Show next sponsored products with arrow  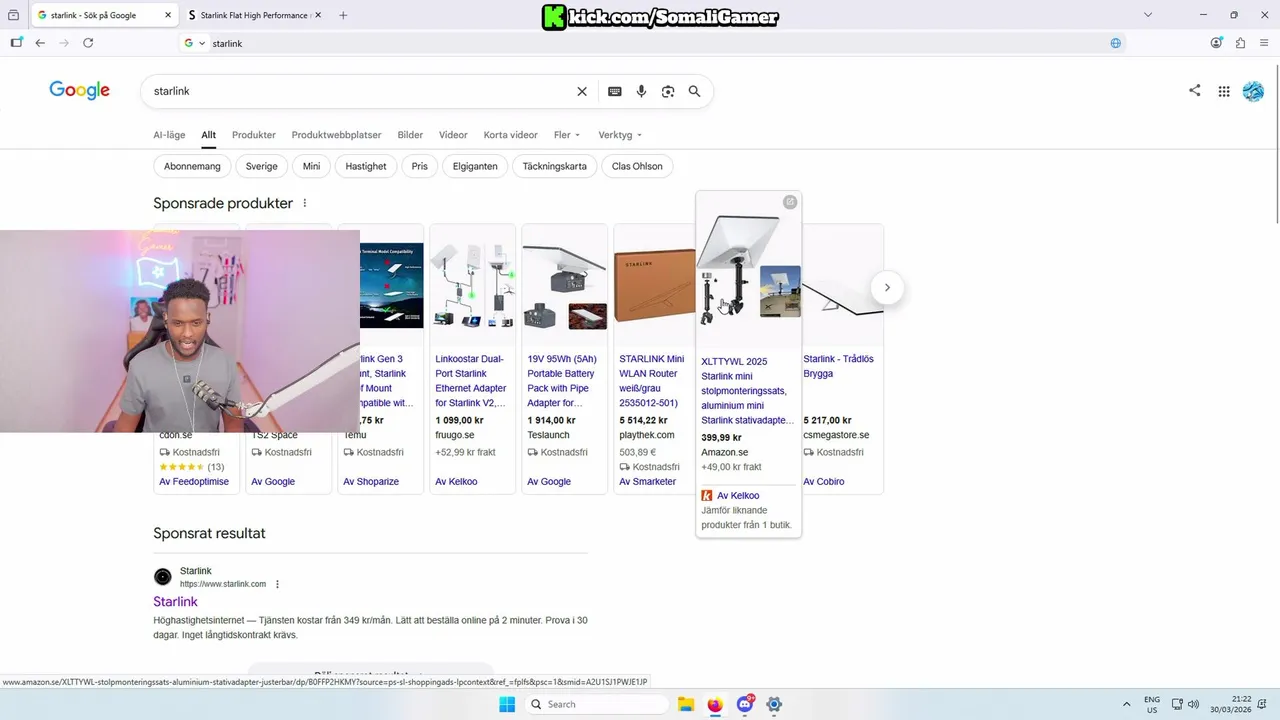[x=887, y=288]
